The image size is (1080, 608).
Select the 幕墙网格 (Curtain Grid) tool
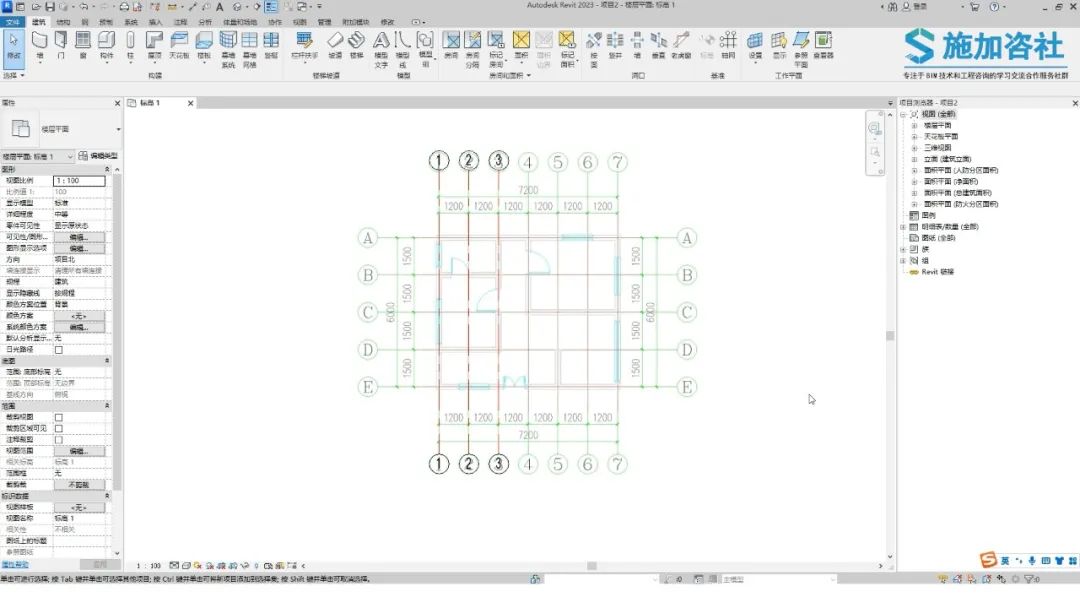point(249,49)
